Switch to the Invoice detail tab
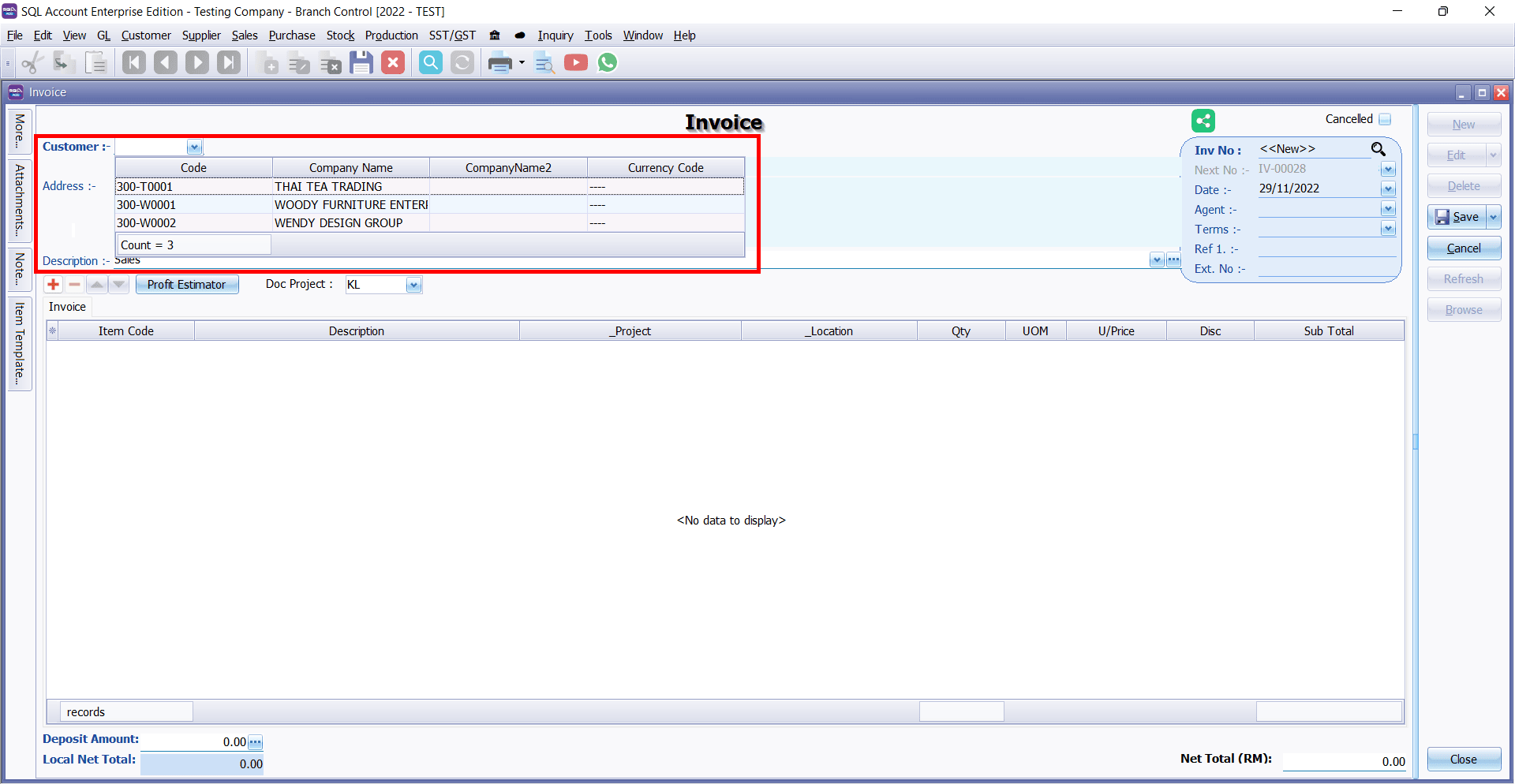The image size is (1515, 784). pos(67,307)
